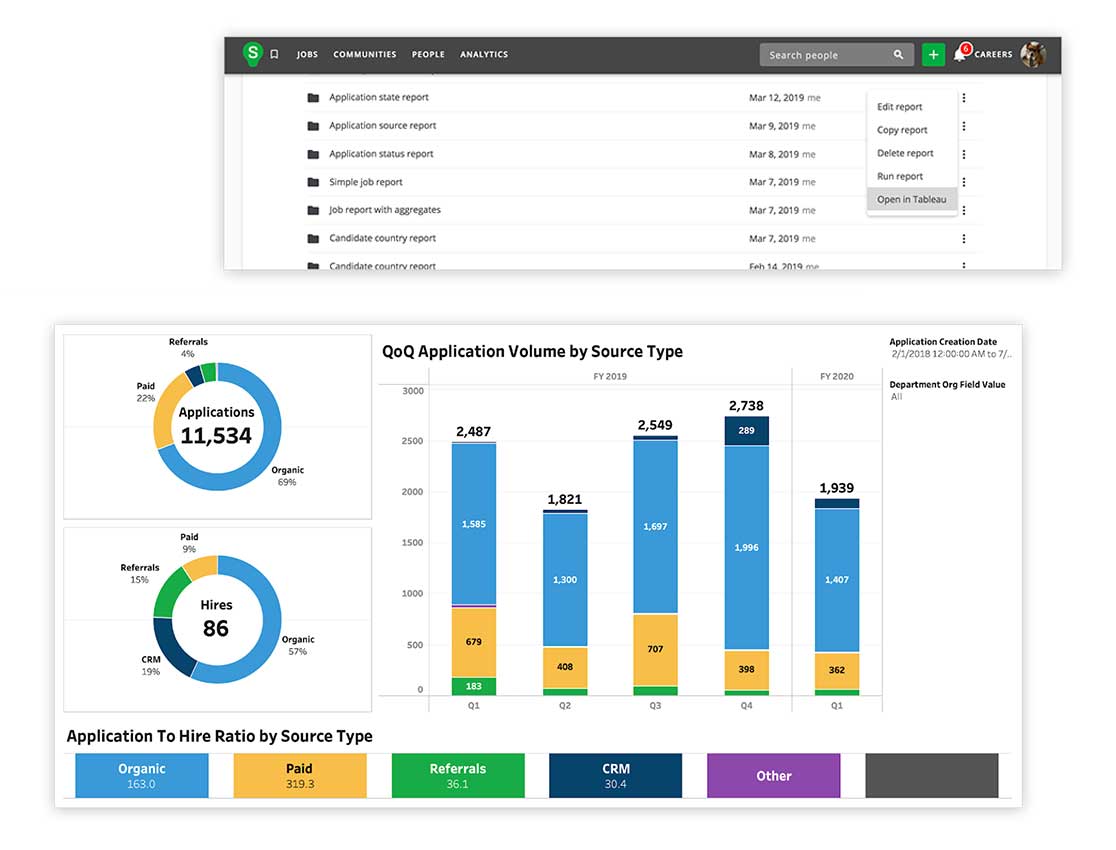The width and height of the screenshot is (1116, 850).
Task: Select Open in Tableau from context menu
Action: (x=911, y=200)
